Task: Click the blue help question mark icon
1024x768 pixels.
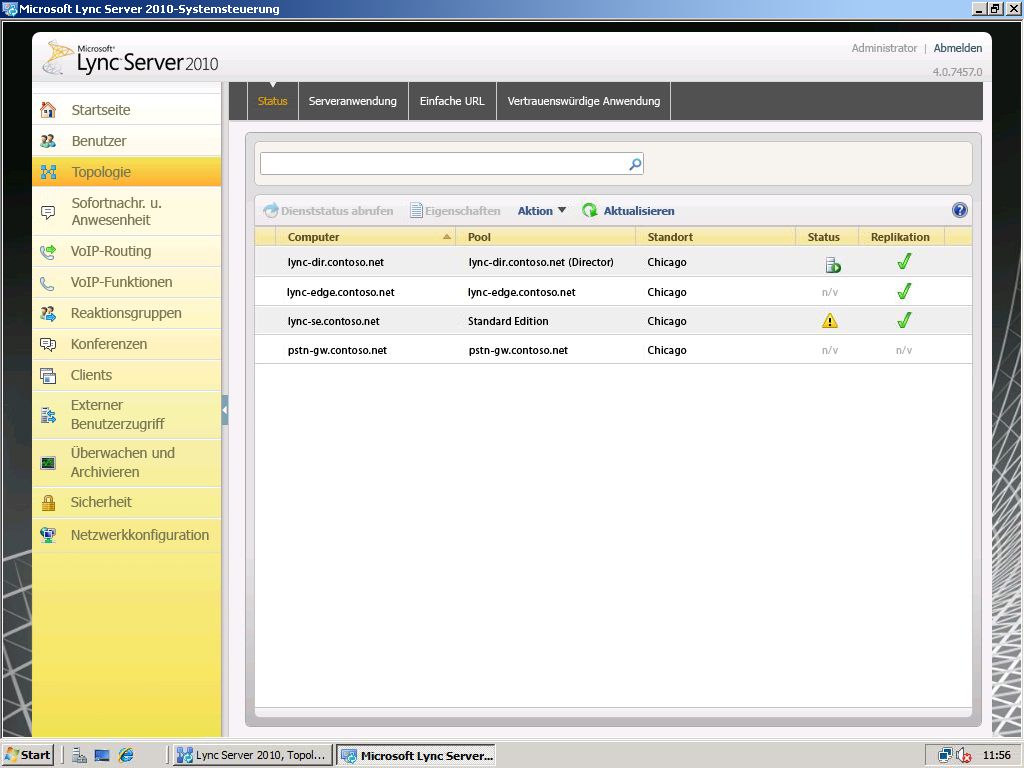Action: tap(960, 210)
